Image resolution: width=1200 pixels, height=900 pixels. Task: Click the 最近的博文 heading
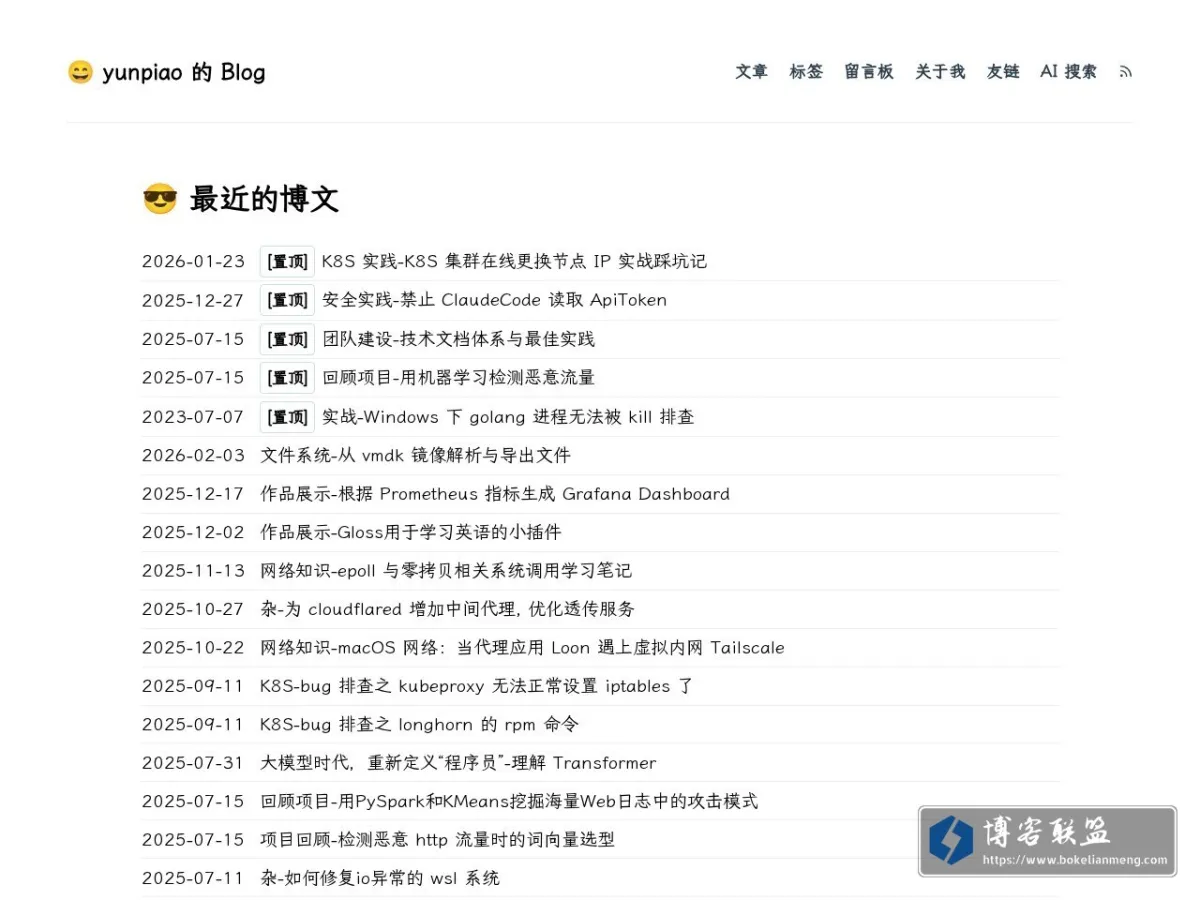click(x=241, y=199)
